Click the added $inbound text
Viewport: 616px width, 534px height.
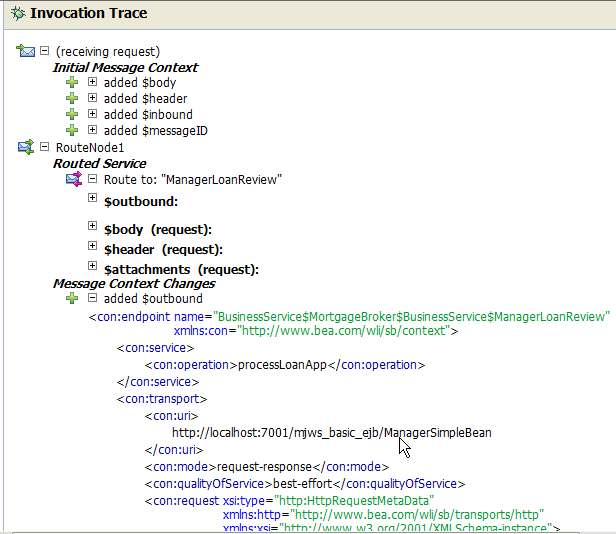pyautogui.click(x=148, y=115)
